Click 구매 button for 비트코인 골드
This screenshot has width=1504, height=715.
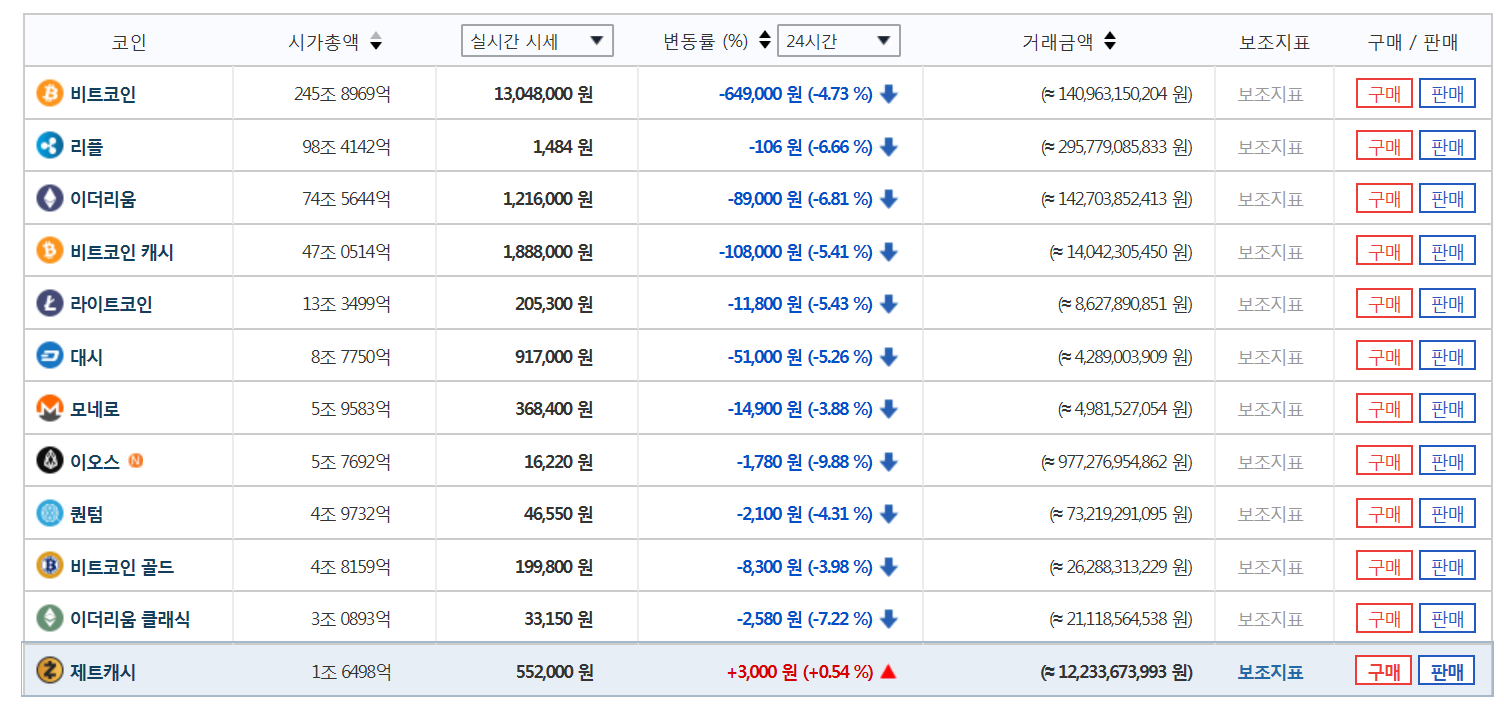(x=1384, y=567)
